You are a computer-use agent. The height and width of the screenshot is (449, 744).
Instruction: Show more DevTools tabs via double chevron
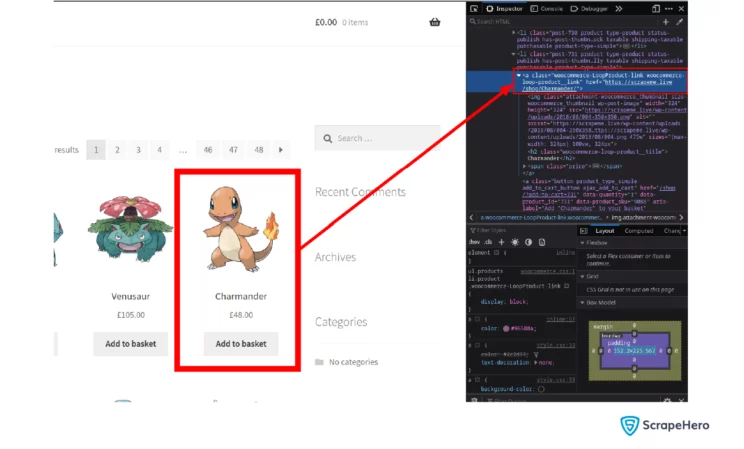619,9
